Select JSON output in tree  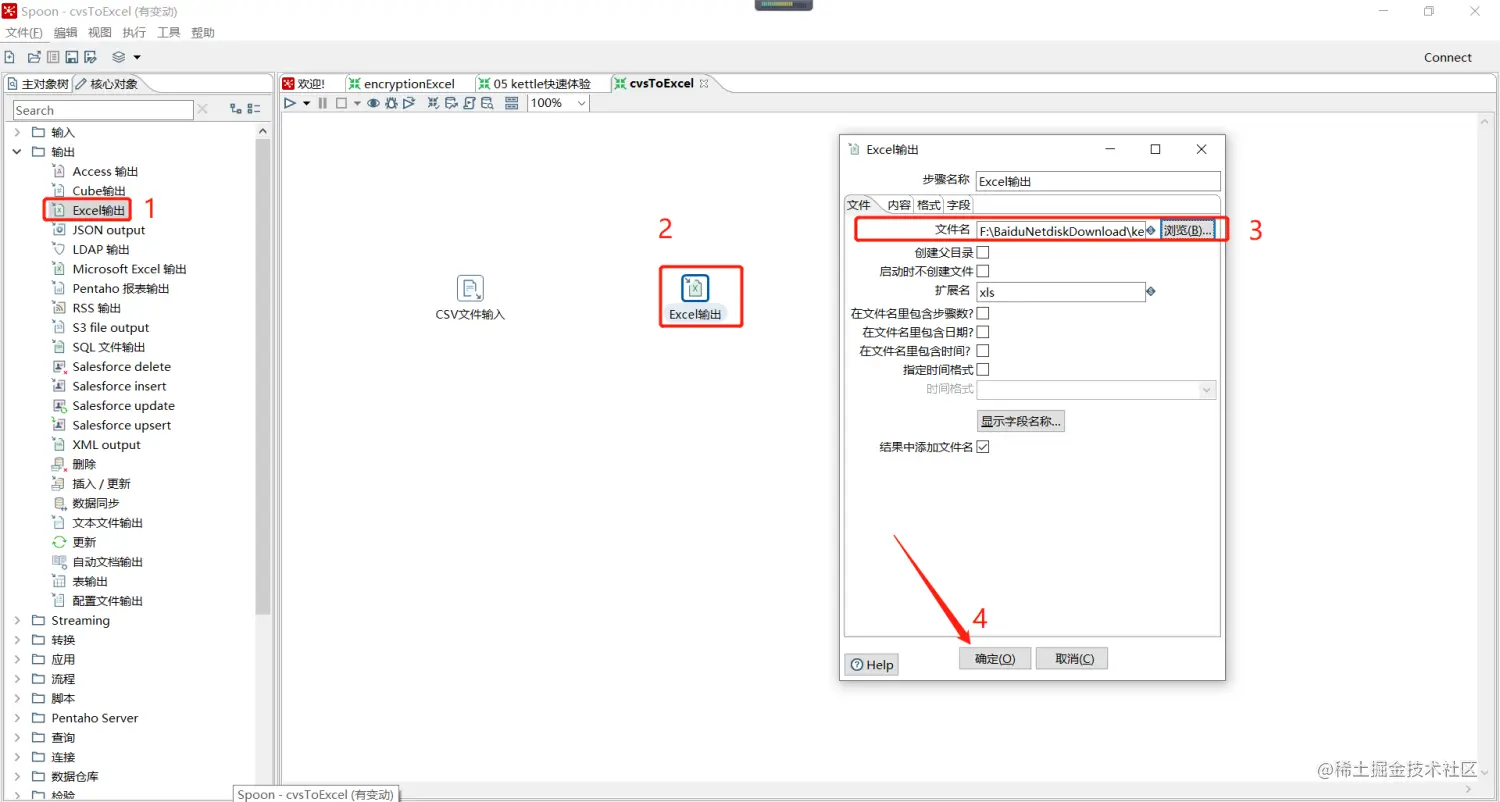(108, 230)
